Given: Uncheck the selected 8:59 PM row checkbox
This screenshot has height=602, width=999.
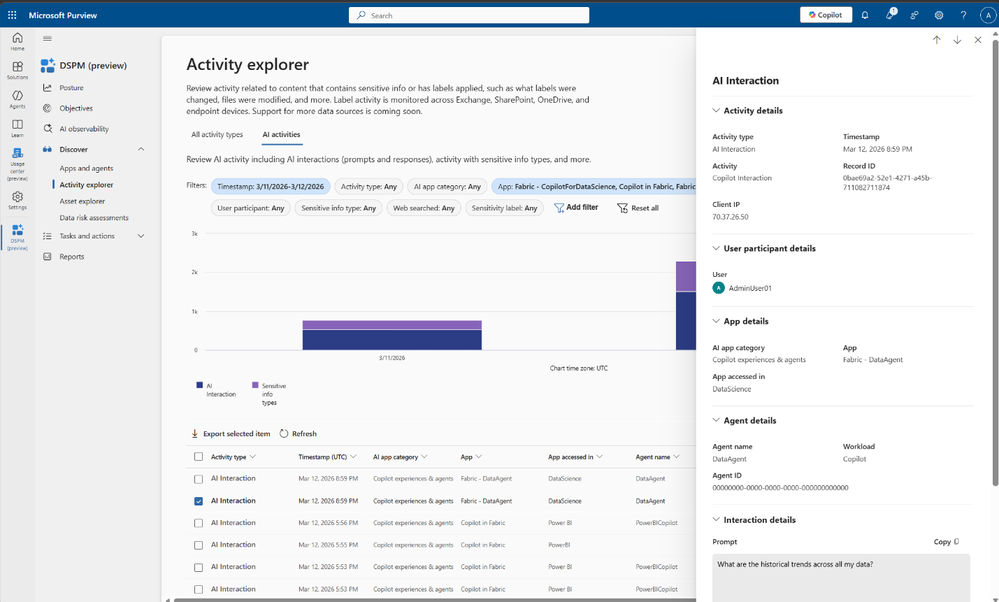Looking at the screenshot, I should (198, 501).
